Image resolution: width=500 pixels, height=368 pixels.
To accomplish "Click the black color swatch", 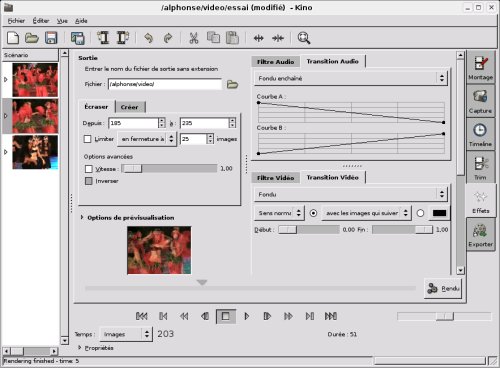I will click(x=439, y=213).
